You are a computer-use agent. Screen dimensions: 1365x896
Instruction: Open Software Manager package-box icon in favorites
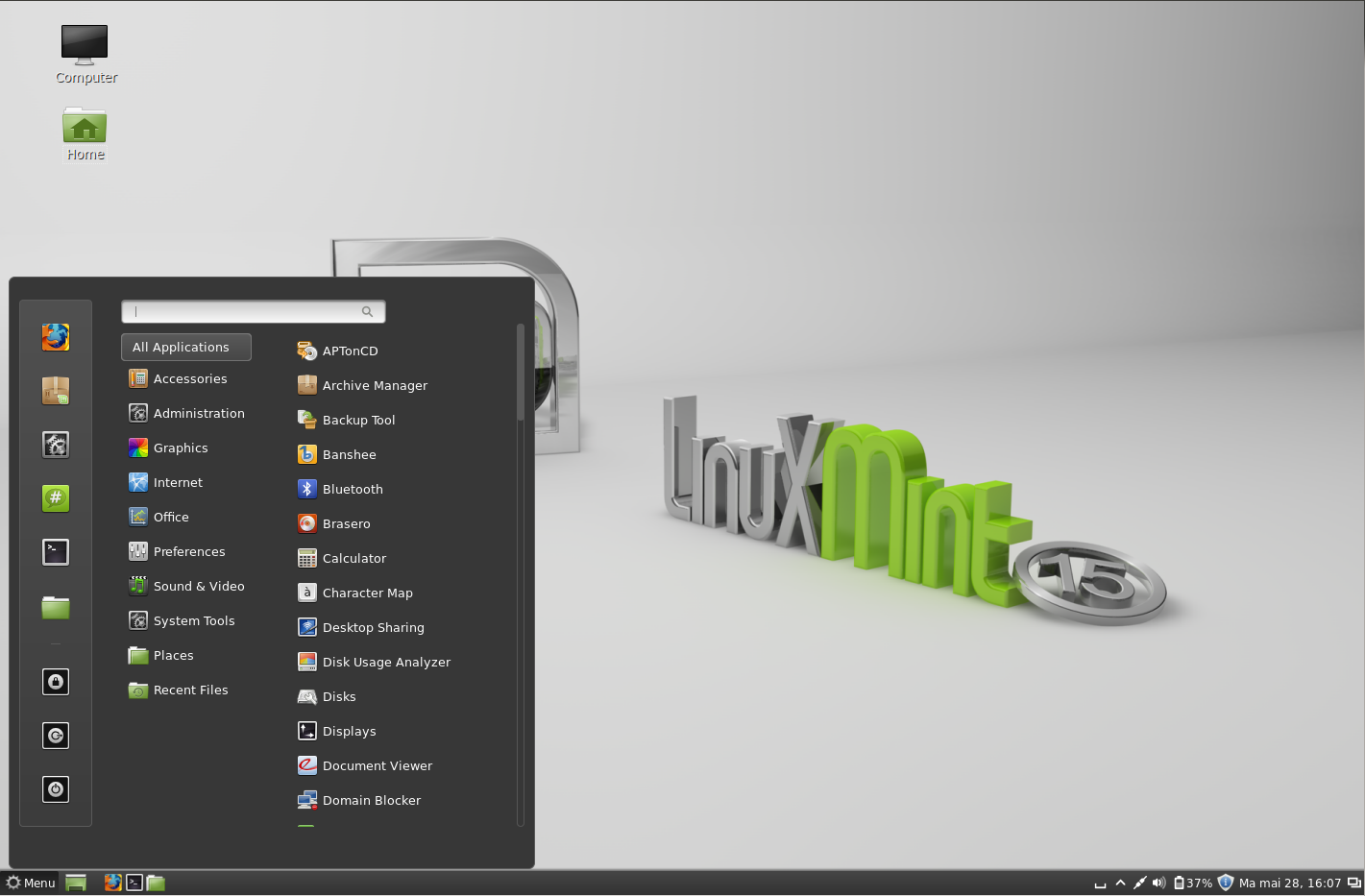tap(56, 391)
